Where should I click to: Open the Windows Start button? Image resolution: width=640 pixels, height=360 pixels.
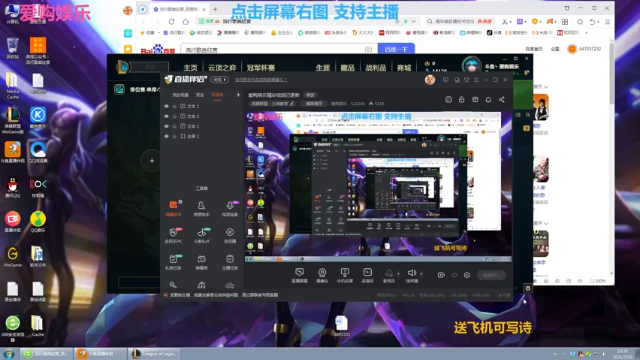pyautogui.click(x=8, y=354)
